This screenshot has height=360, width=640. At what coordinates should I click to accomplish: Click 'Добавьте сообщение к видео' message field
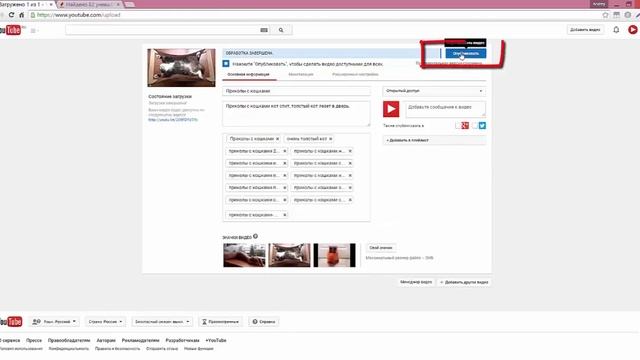[446, 109]
